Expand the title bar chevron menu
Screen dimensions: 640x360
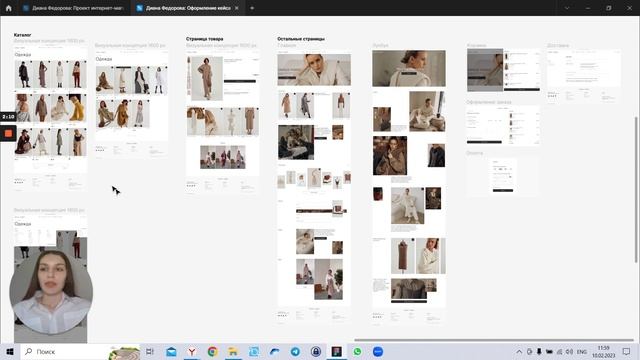567,8
